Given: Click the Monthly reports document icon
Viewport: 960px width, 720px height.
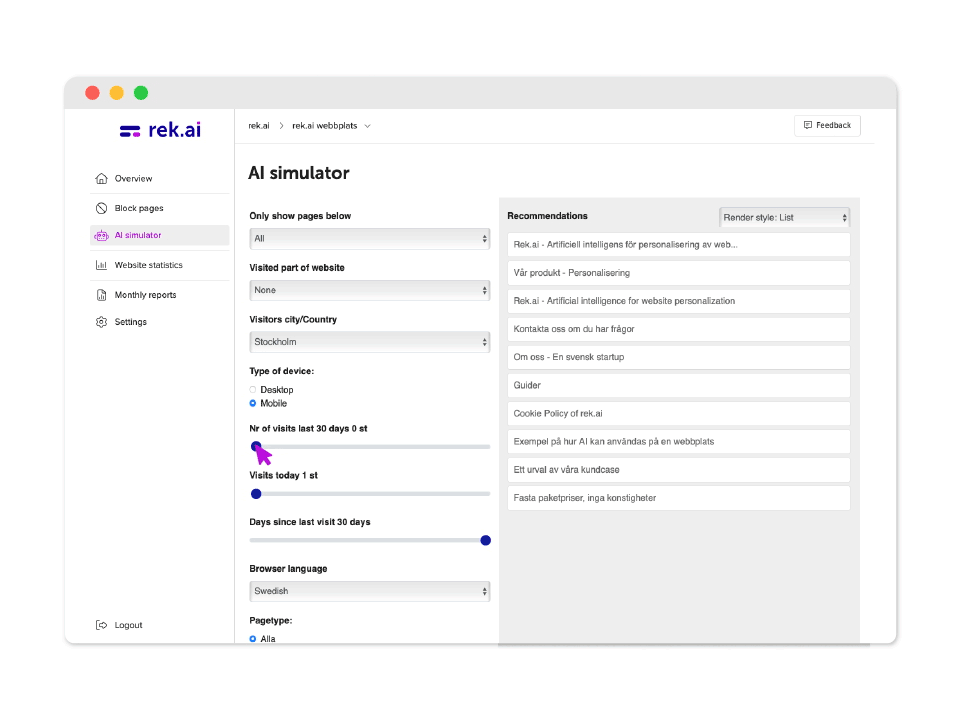Looking at the screenshot, I should point(102,295).
